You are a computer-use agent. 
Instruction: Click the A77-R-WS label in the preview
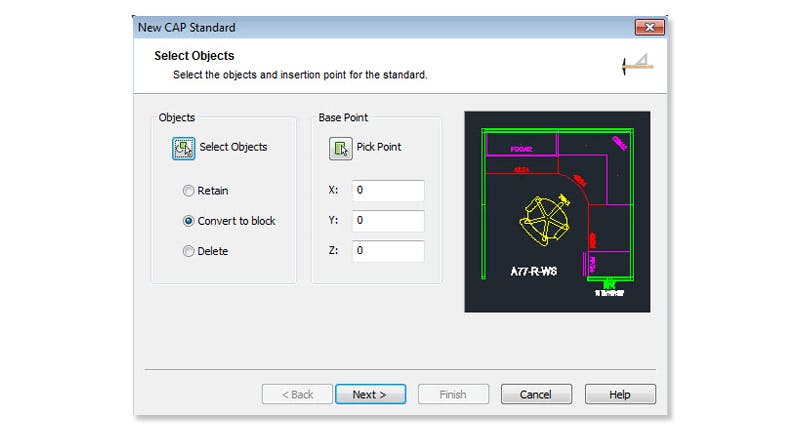pos(534,271)
